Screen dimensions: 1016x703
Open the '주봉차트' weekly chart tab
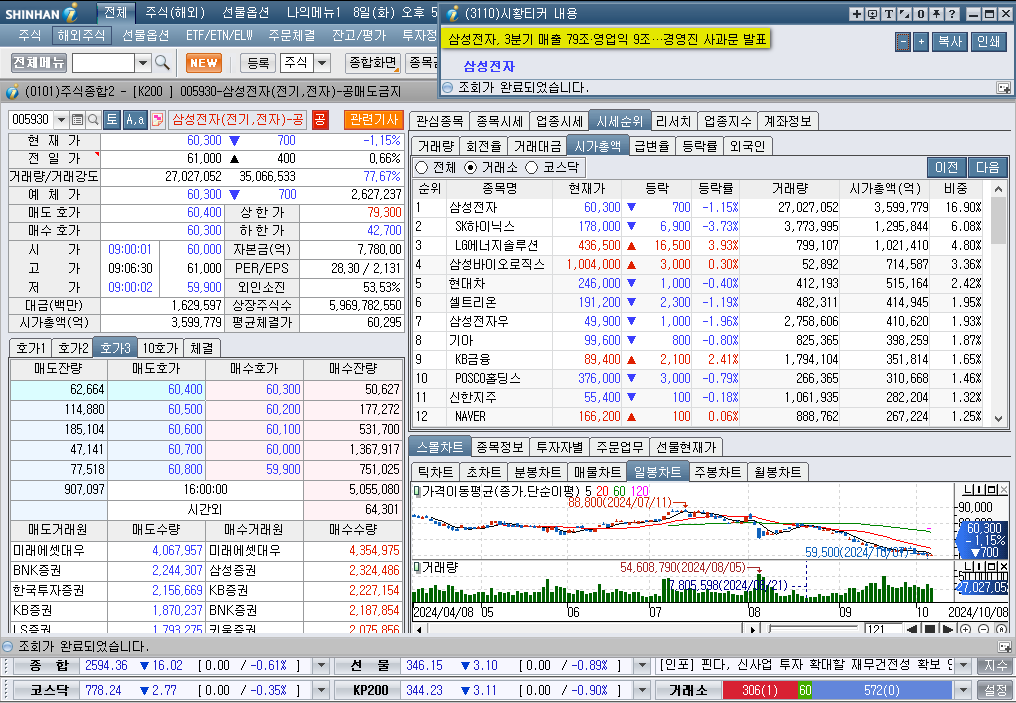pos(717,472)
